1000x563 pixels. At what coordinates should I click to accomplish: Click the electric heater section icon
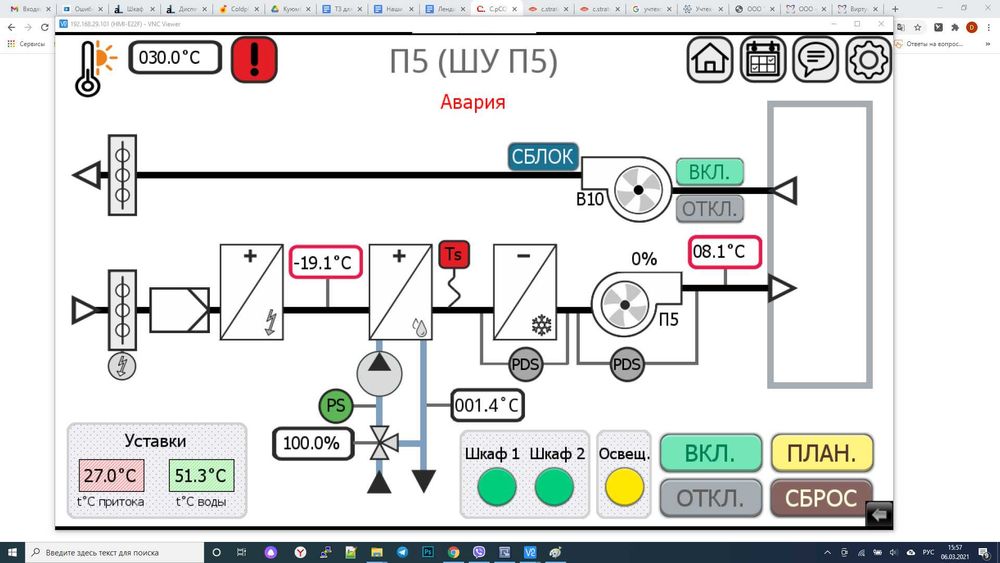252,292
